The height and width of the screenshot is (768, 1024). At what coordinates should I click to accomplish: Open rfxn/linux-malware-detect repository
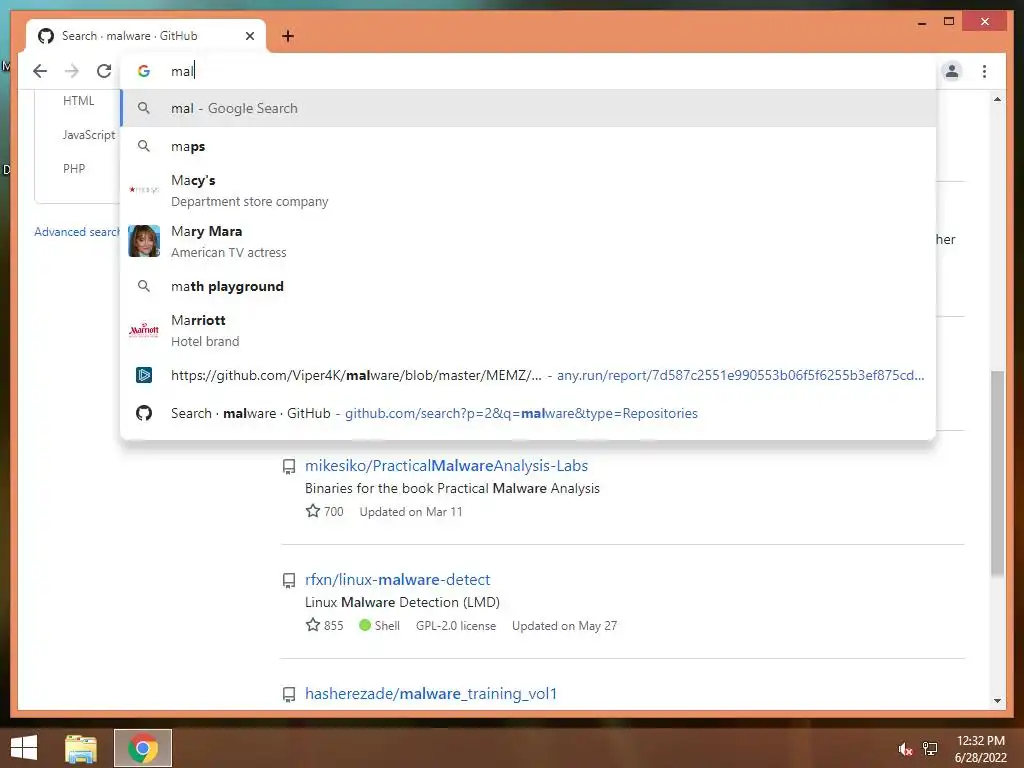point(397,579)
